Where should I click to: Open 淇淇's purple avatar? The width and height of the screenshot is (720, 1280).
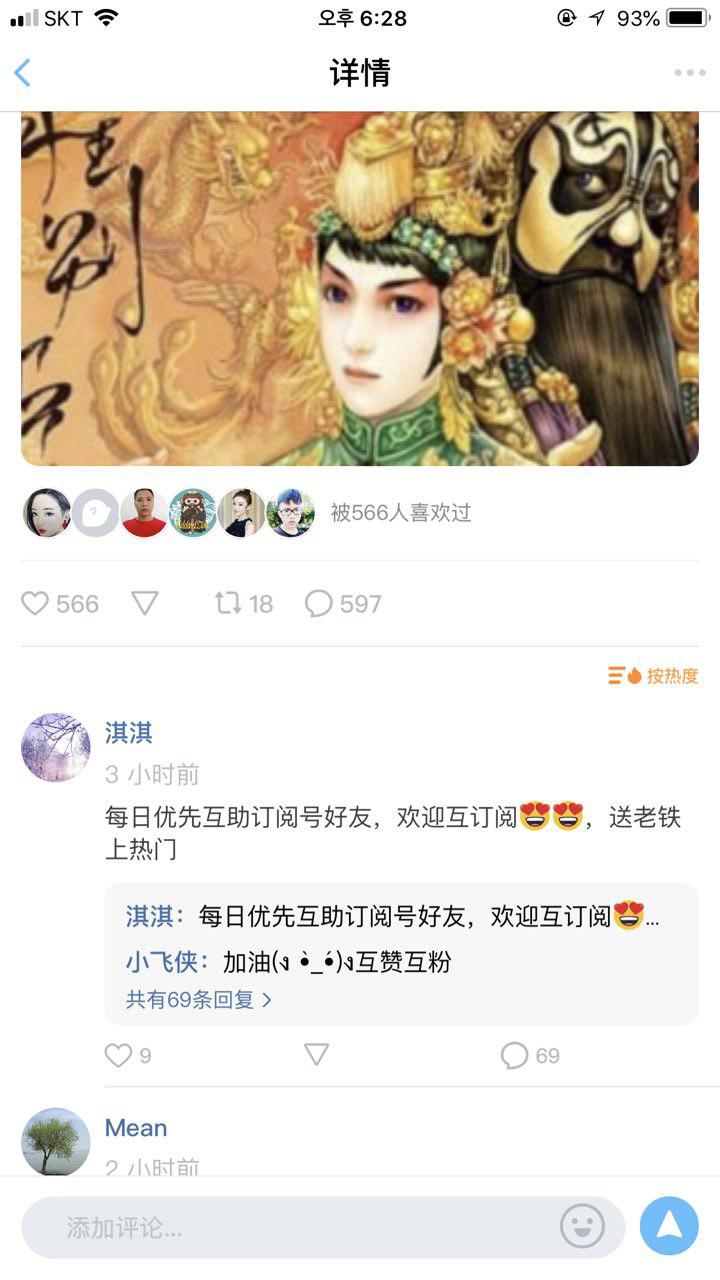tap(56, 747)
